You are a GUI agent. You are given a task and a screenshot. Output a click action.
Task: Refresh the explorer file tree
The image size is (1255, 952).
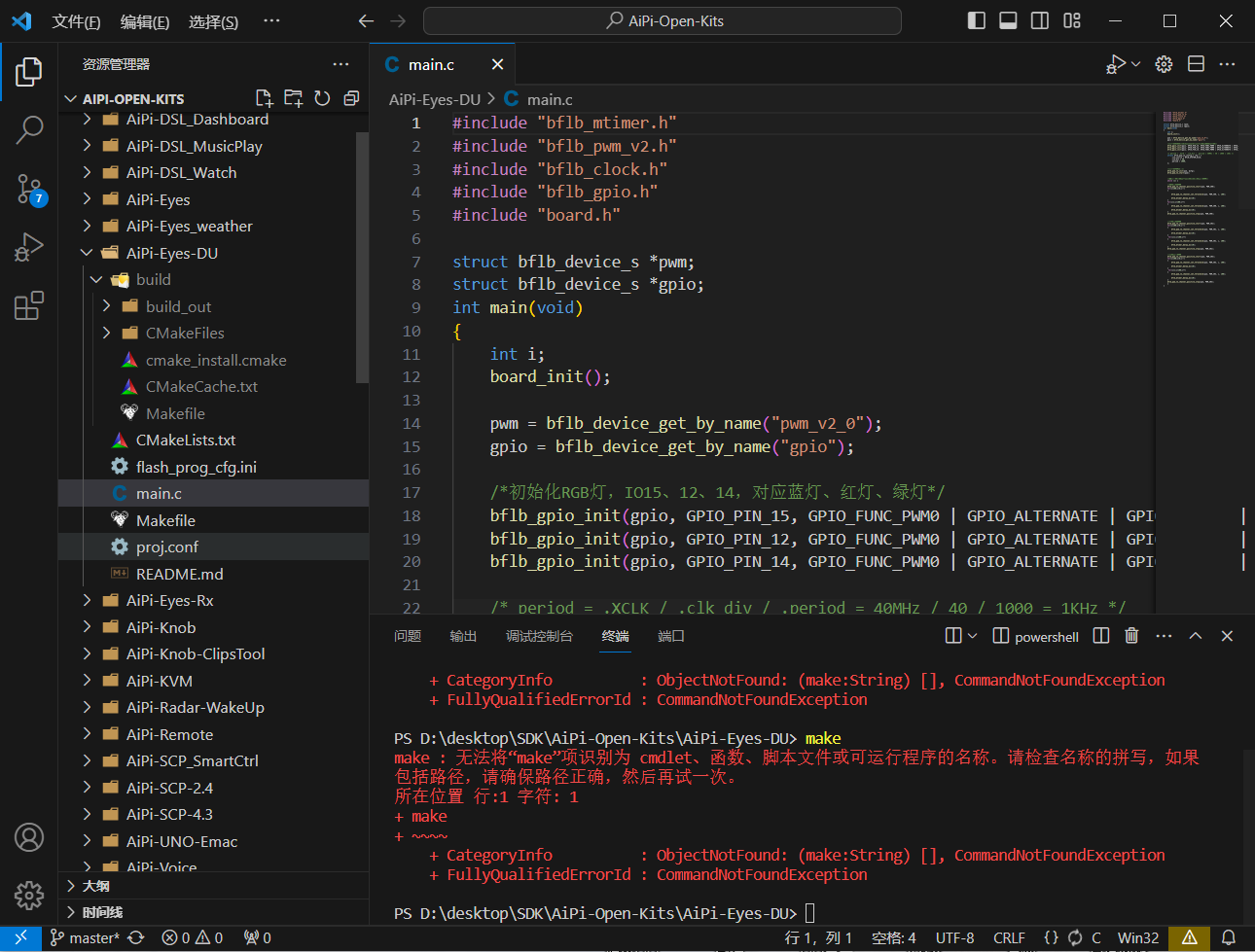coord(322,98)
